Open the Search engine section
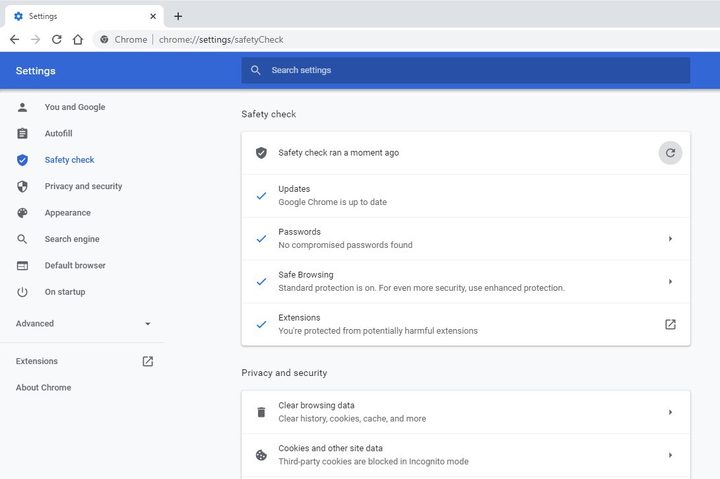This screenshot has height=479, width=720. click(72, 239)
